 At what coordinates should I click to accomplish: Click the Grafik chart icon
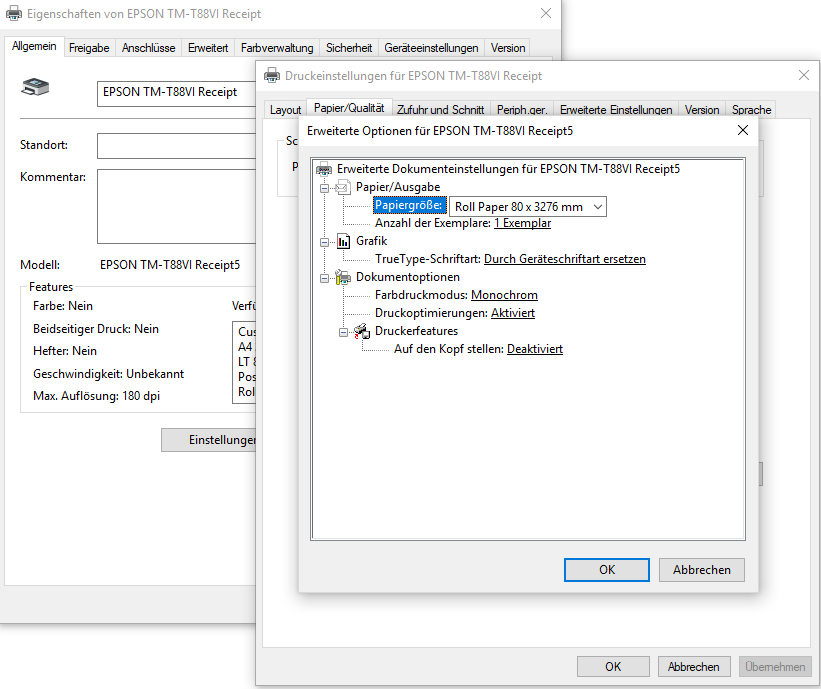pos(343,241)
